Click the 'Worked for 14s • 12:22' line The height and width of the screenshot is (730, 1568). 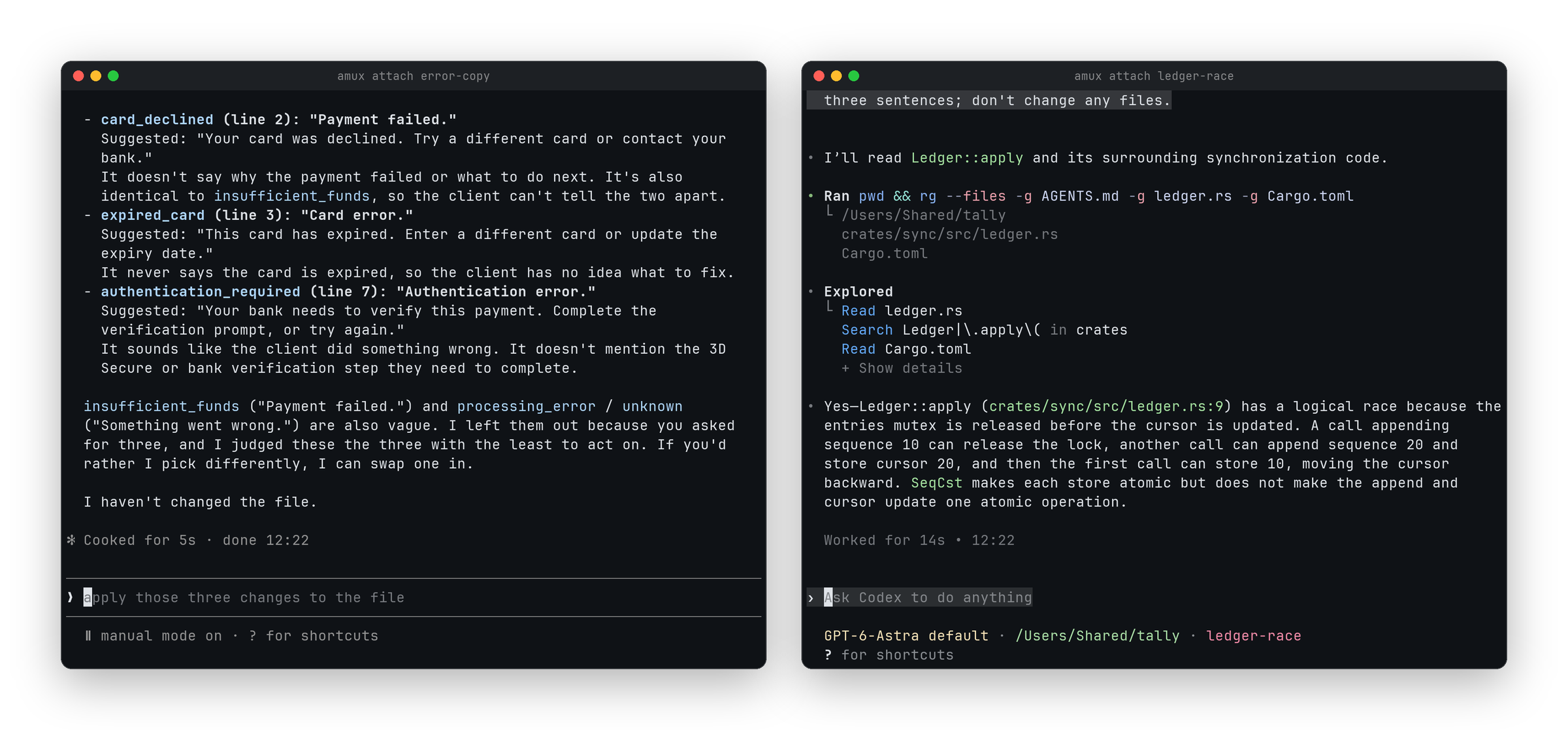pyautogui.click(x=919, y=540)
